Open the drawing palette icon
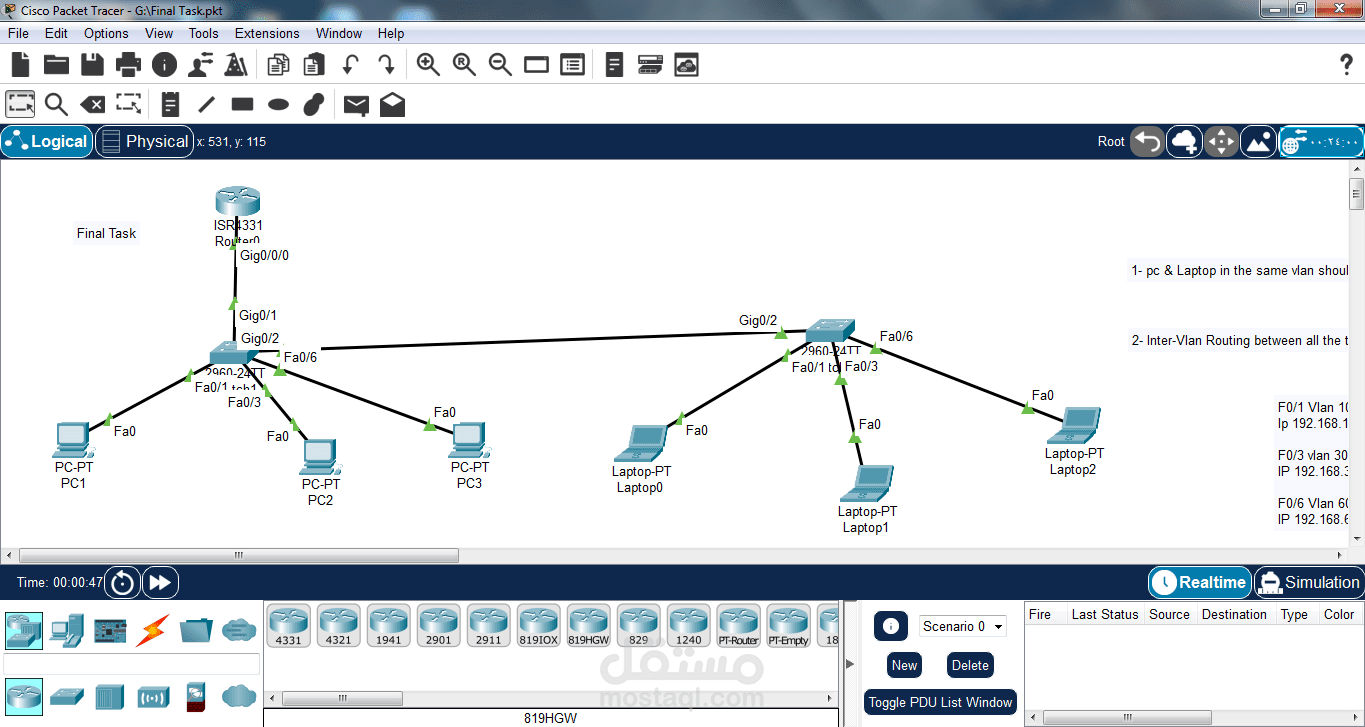This screenshot has width=1365, height=727. [x=537, y=65]
